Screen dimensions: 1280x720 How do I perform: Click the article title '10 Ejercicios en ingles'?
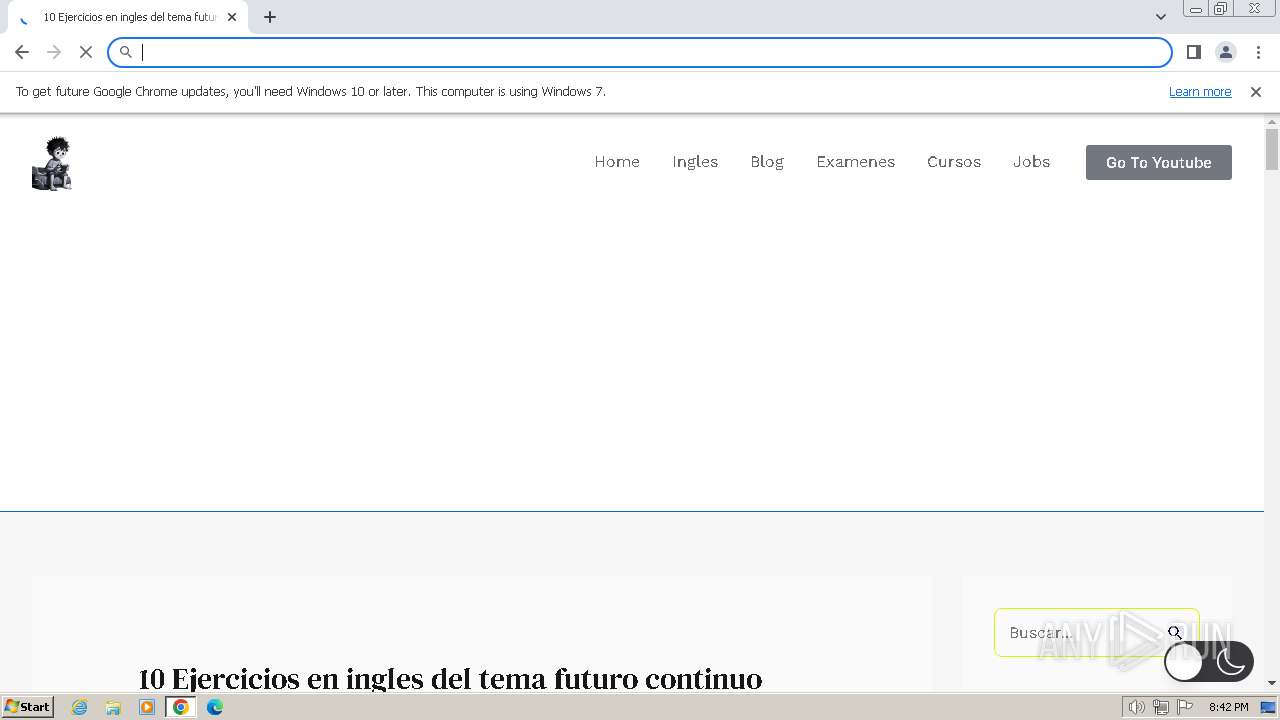click(450, 679)
